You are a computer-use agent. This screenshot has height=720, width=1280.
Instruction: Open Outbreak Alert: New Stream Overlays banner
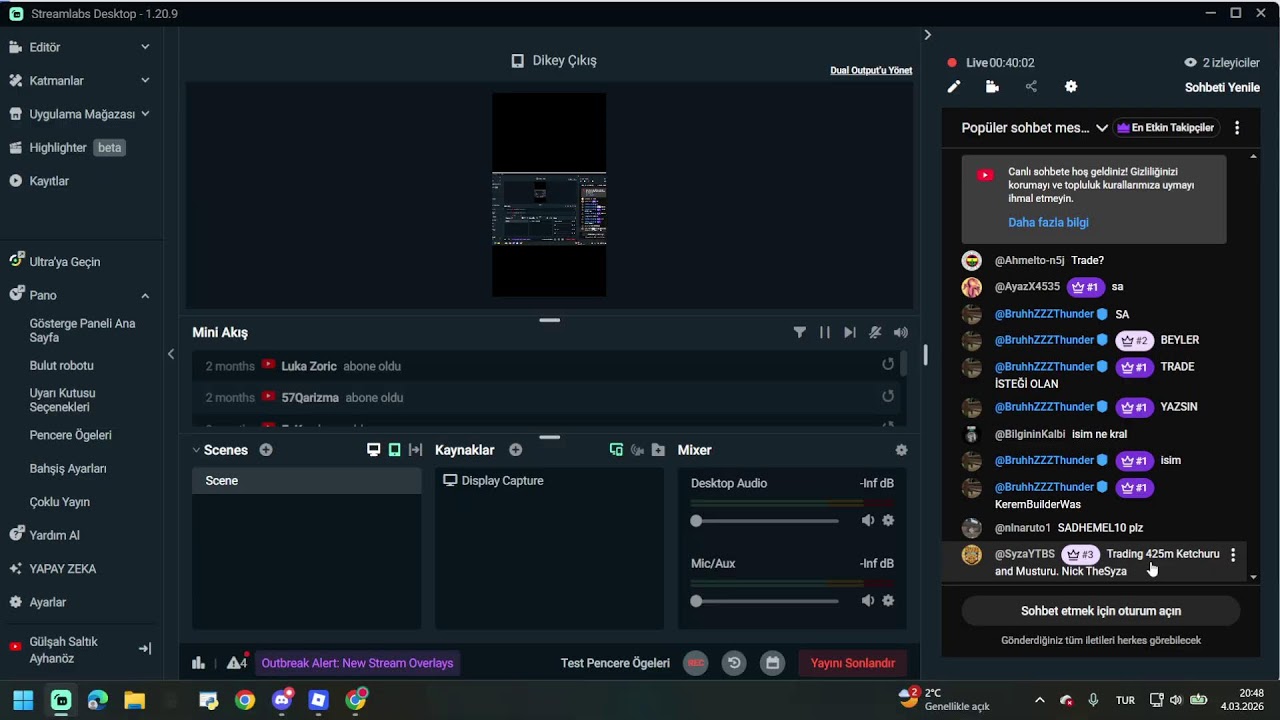(x=357, y=663)
